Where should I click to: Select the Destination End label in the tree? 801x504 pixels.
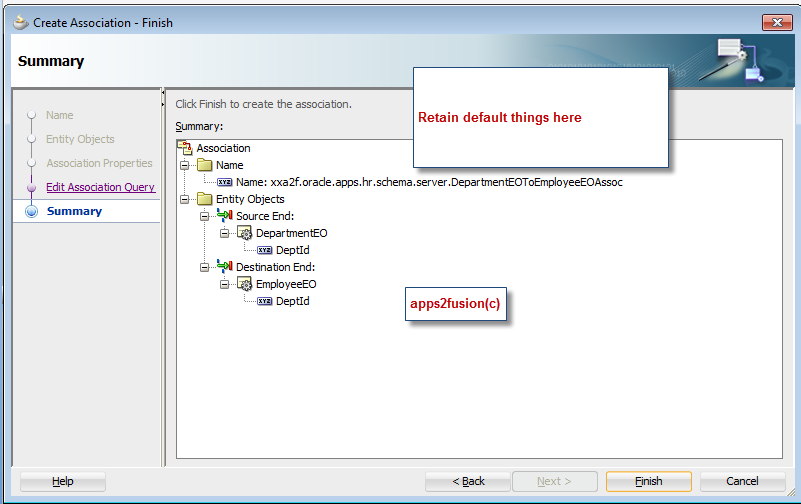point(275,267)
